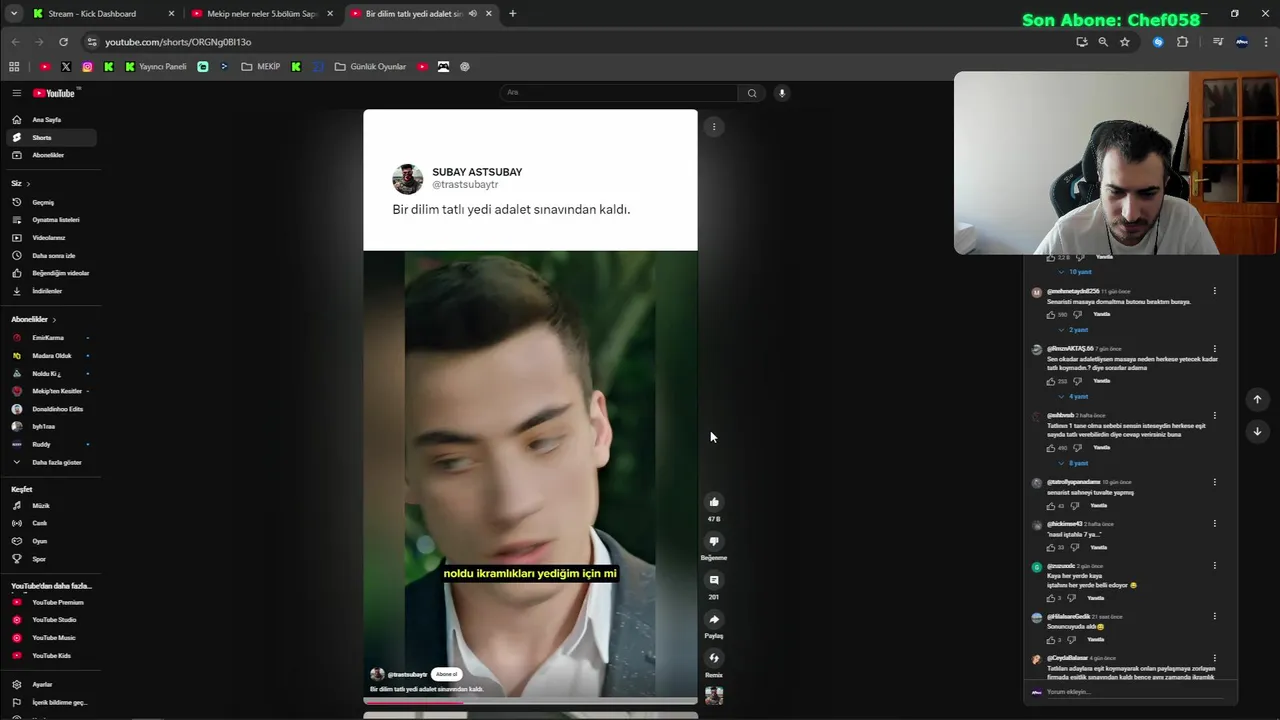
Task: Open options menu for @hickimse43 comment
Action: (x=1215, y=524)
